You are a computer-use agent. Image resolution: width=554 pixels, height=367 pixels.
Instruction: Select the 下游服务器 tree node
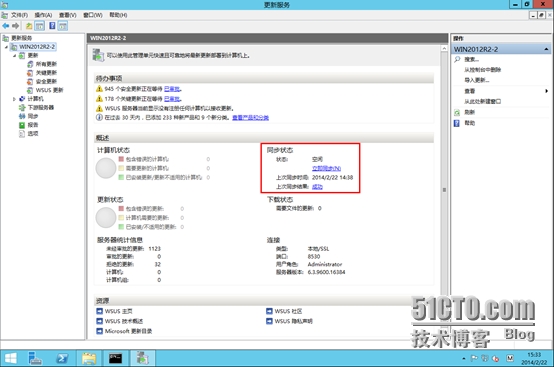pos(41,107)
